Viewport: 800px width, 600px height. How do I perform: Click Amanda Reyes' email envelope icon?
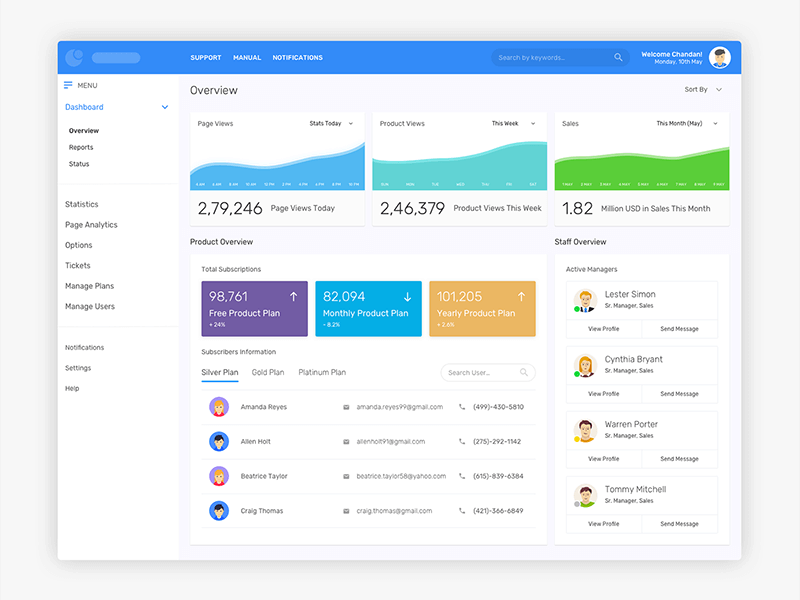[x=346, y=407]
